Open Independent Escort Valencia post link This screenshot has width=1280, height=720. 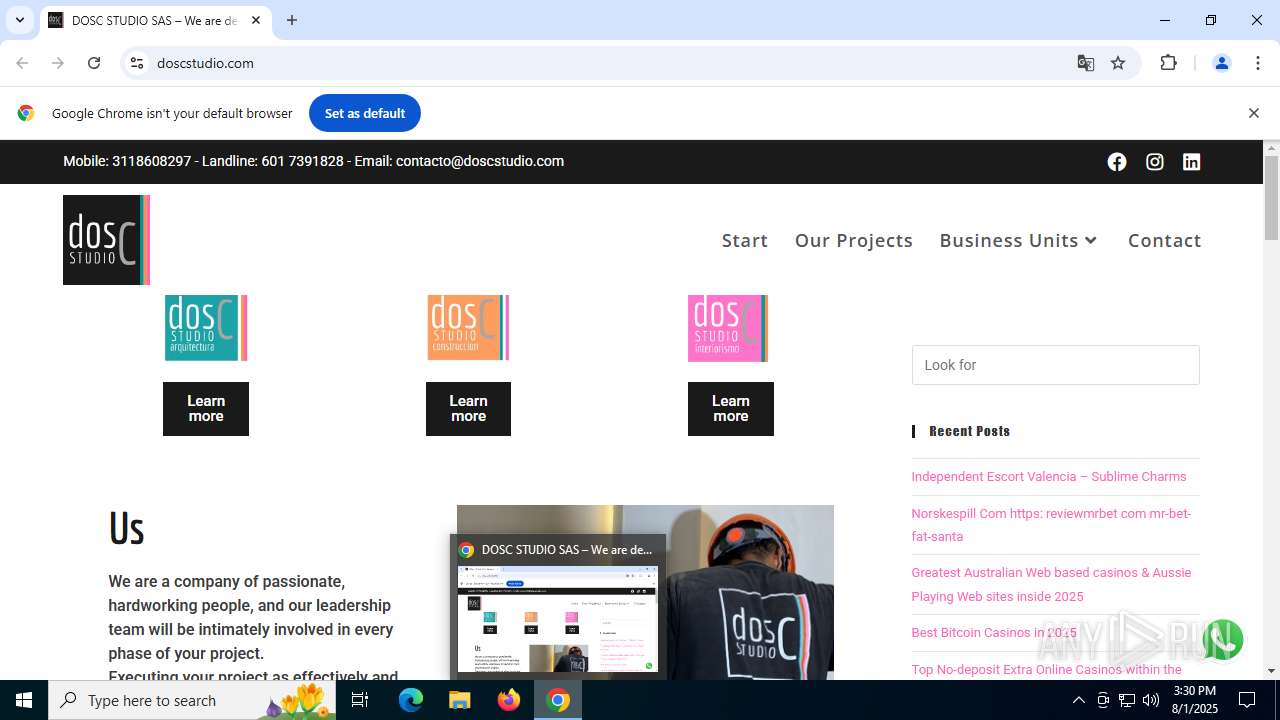click(1049, 477)
